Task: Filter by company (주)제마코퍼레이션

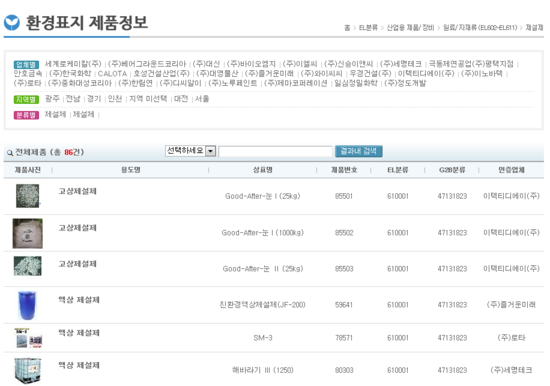Action: pyautogui.click(x=295, y=83)
